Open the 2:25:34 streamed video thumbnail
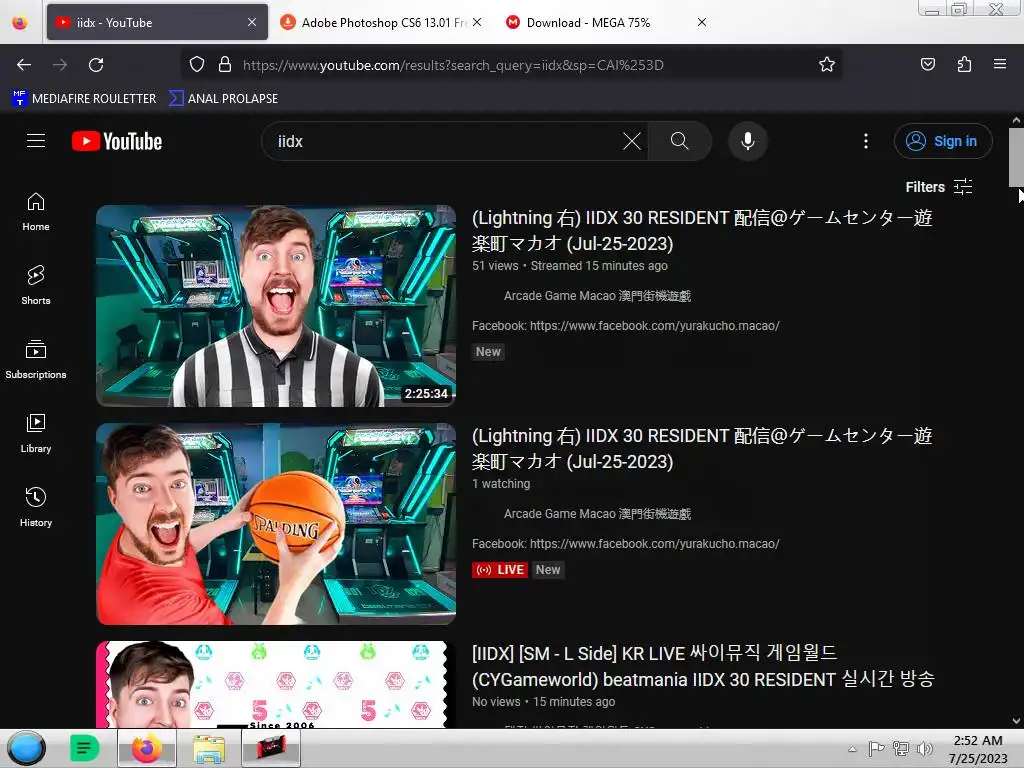This screenshot has height=768, width=1024. point(276,306)
